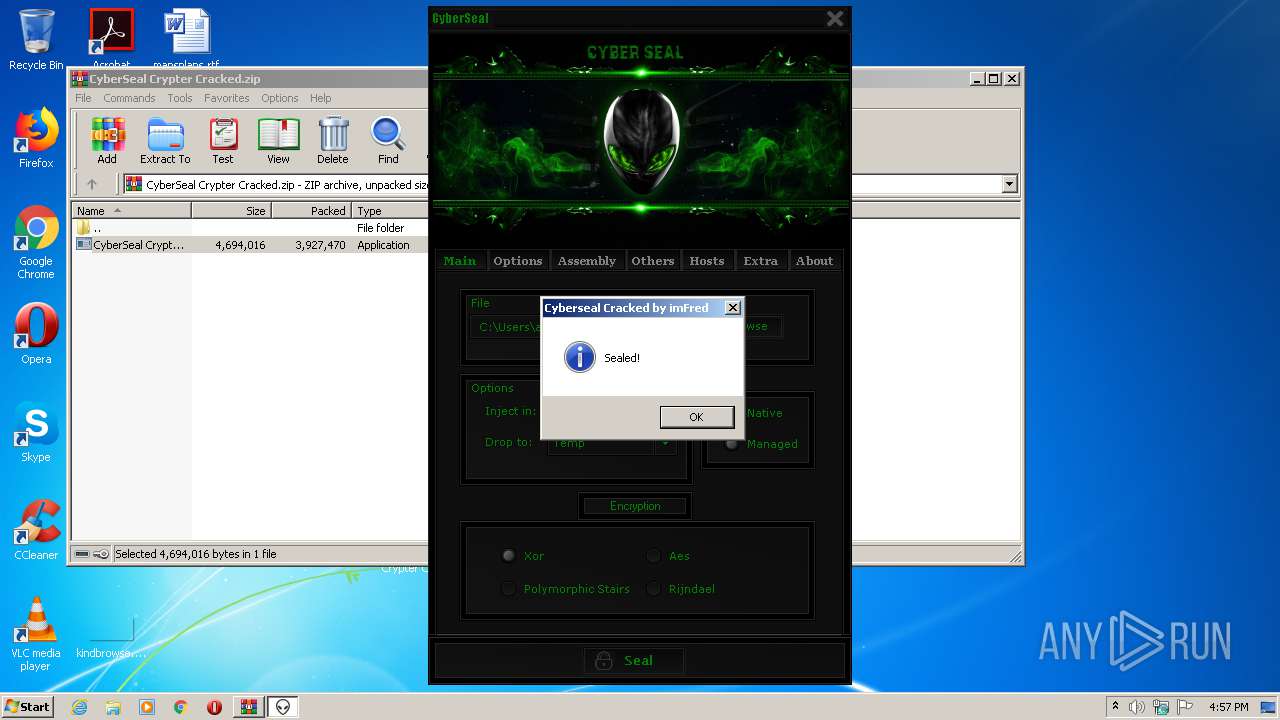Select the Main tab in CyberSeal

460,261
